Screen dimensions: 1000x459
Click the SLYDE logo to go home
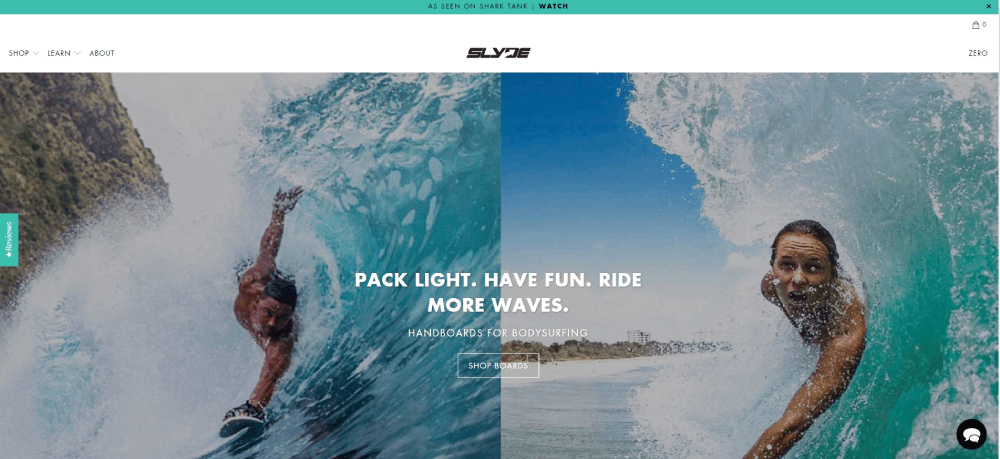click(499, 53)
